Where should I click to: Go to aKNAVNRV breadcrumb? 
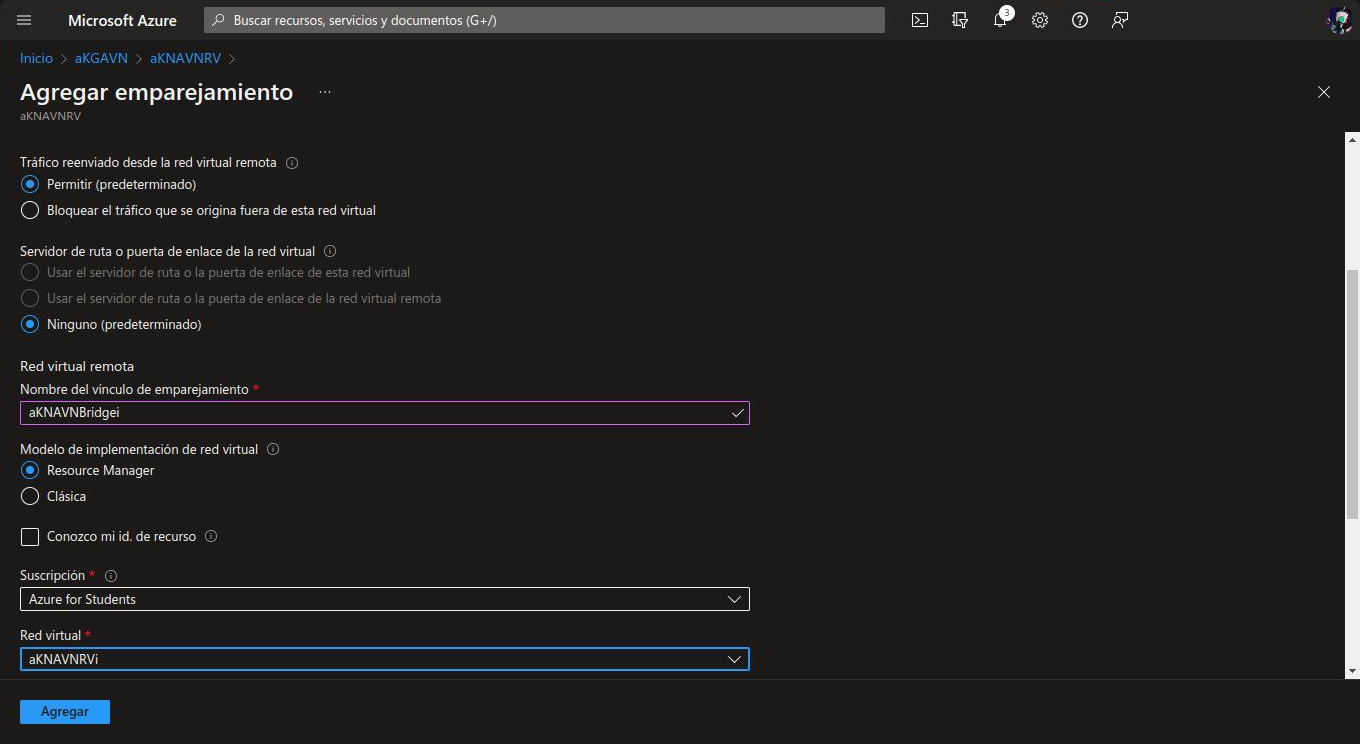coord(185,59)
